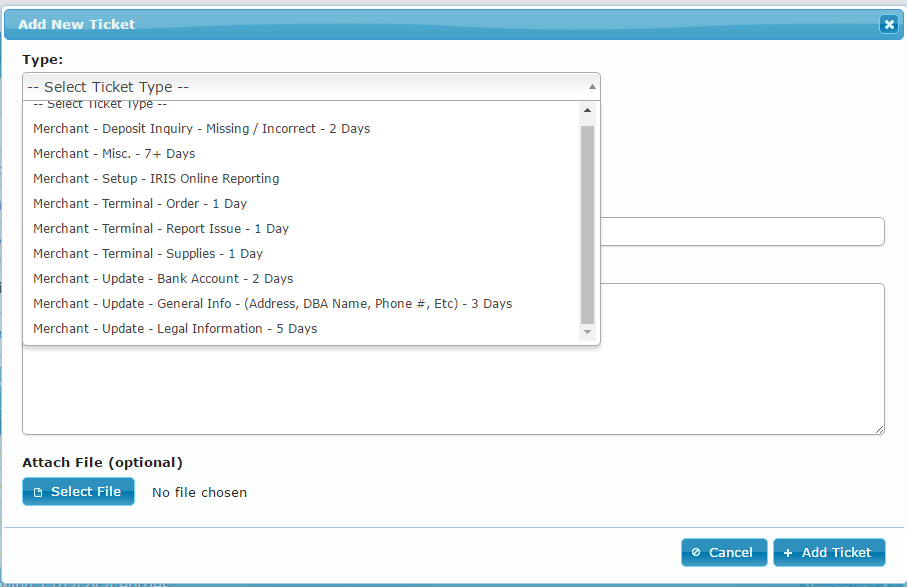Choose Merchant Update Legal Information option
Image resolution: width=907 pixels, height=587 pixels.
point(175,329)
